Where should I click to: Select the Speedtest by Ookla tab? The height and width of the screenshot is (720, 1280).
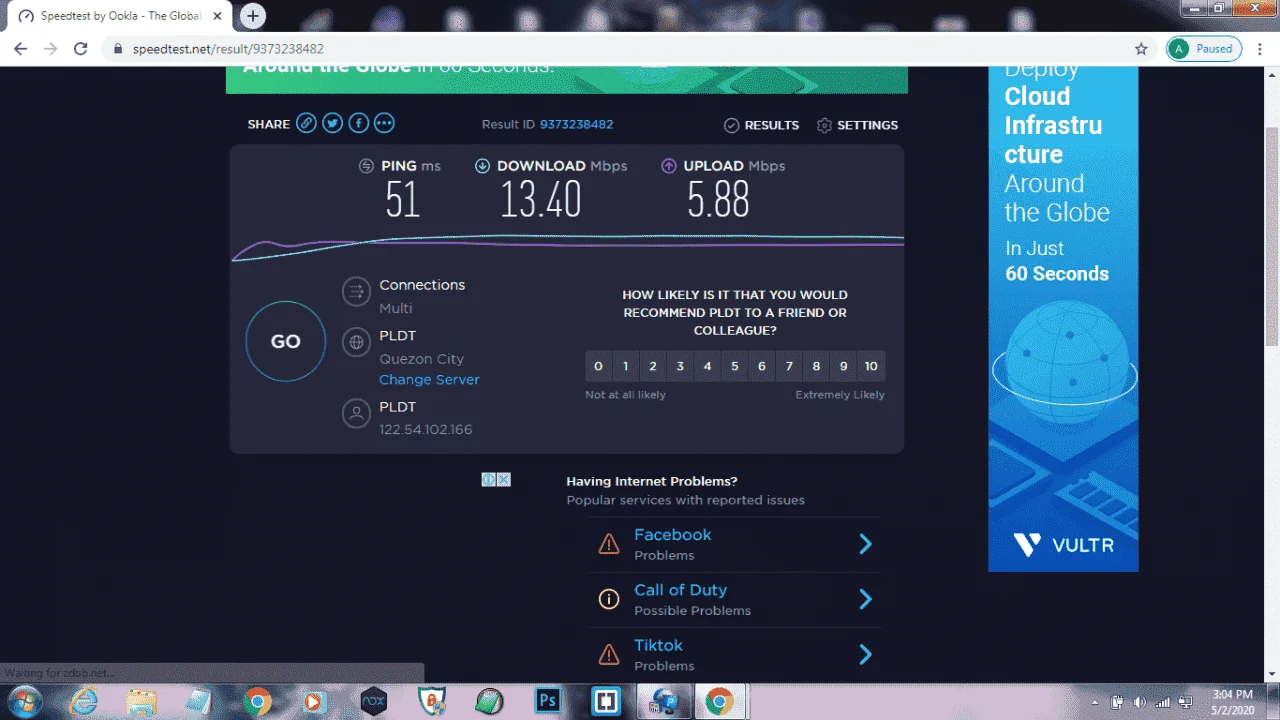(118, 16)
